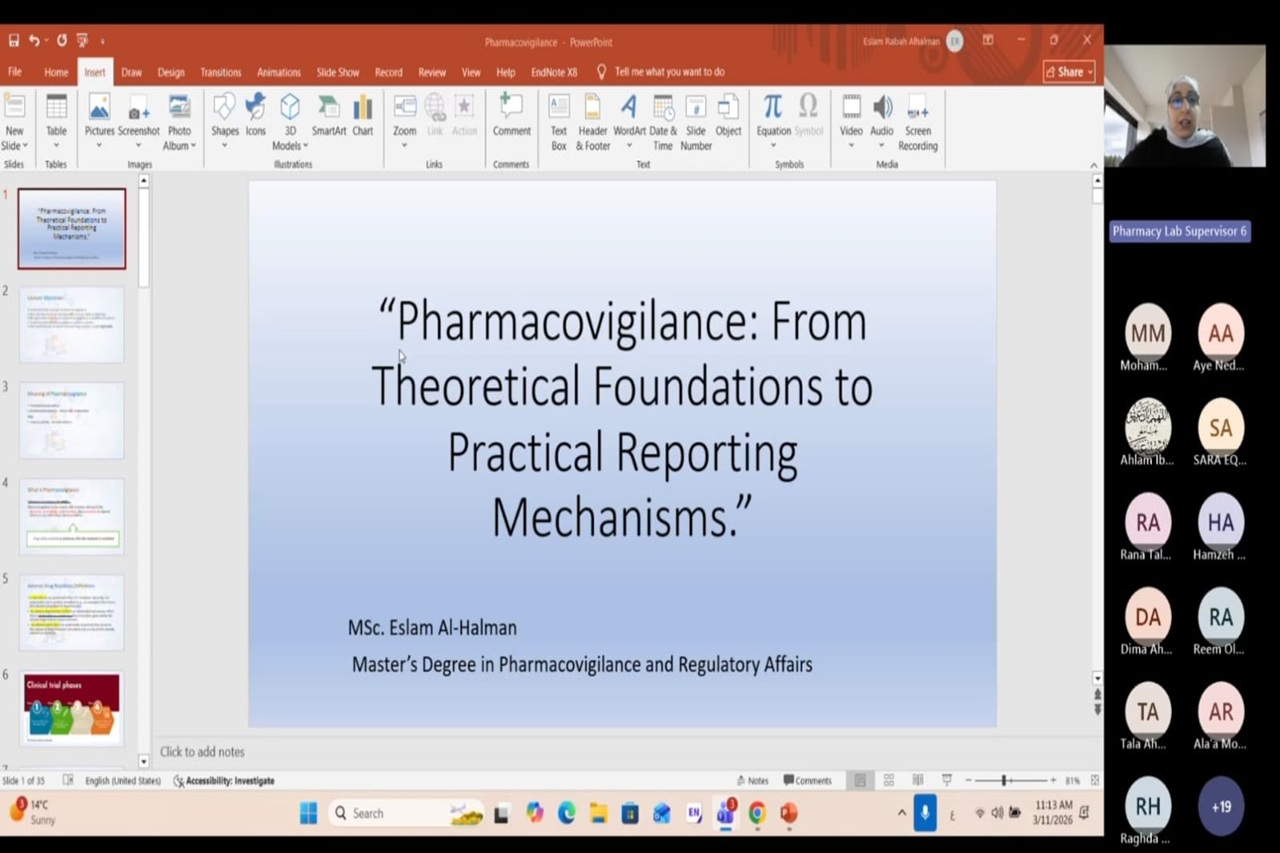Insert a Text Box from ribbon
The width and height of the screenshot is (1280, 853).
pyautogui.click(x=558, y=118)
